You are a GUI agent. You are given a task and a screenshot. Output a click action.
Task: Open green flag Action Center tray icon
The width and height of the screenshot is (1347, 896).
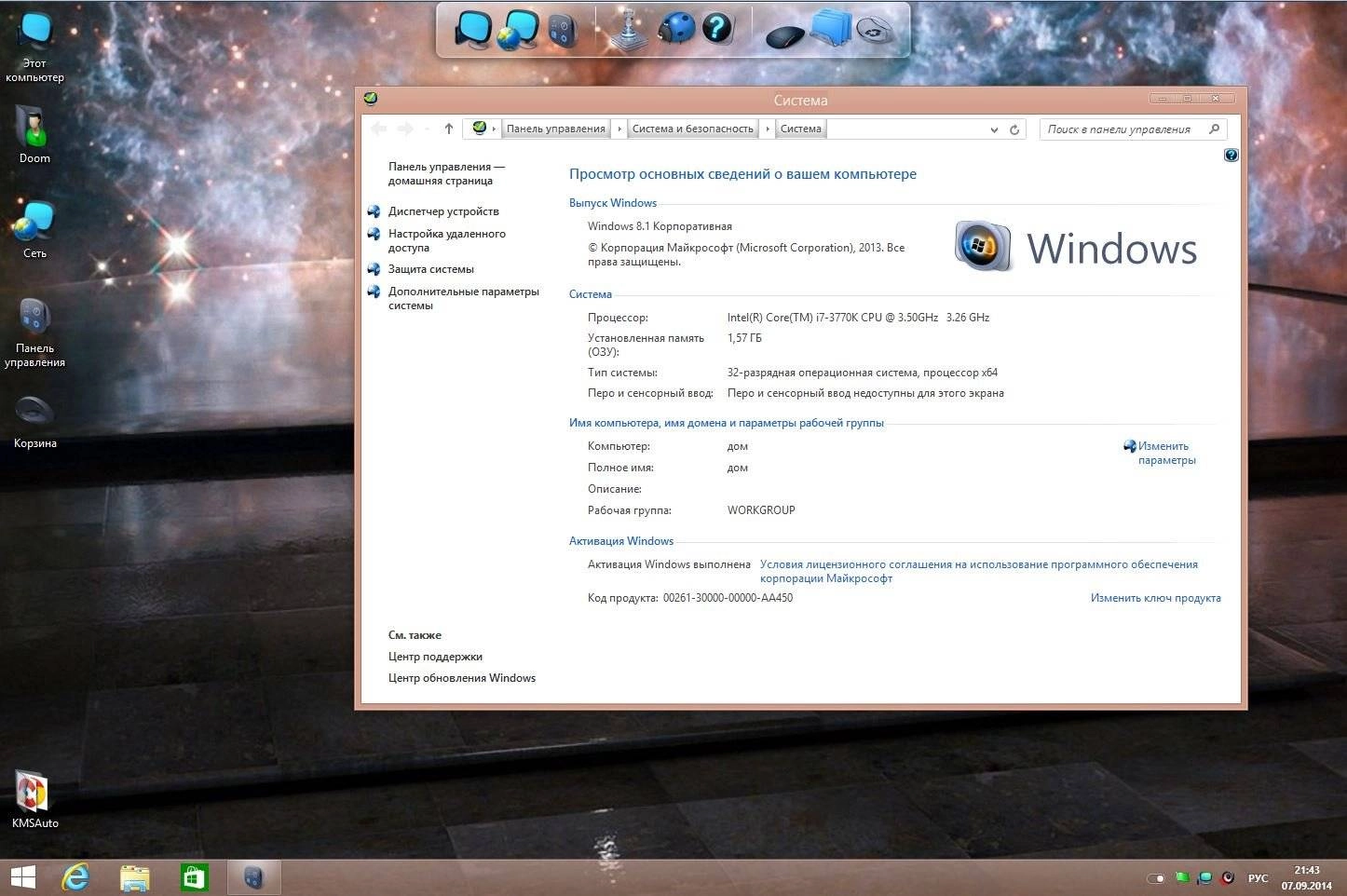pyautogui.click(x=1182, y=877)
